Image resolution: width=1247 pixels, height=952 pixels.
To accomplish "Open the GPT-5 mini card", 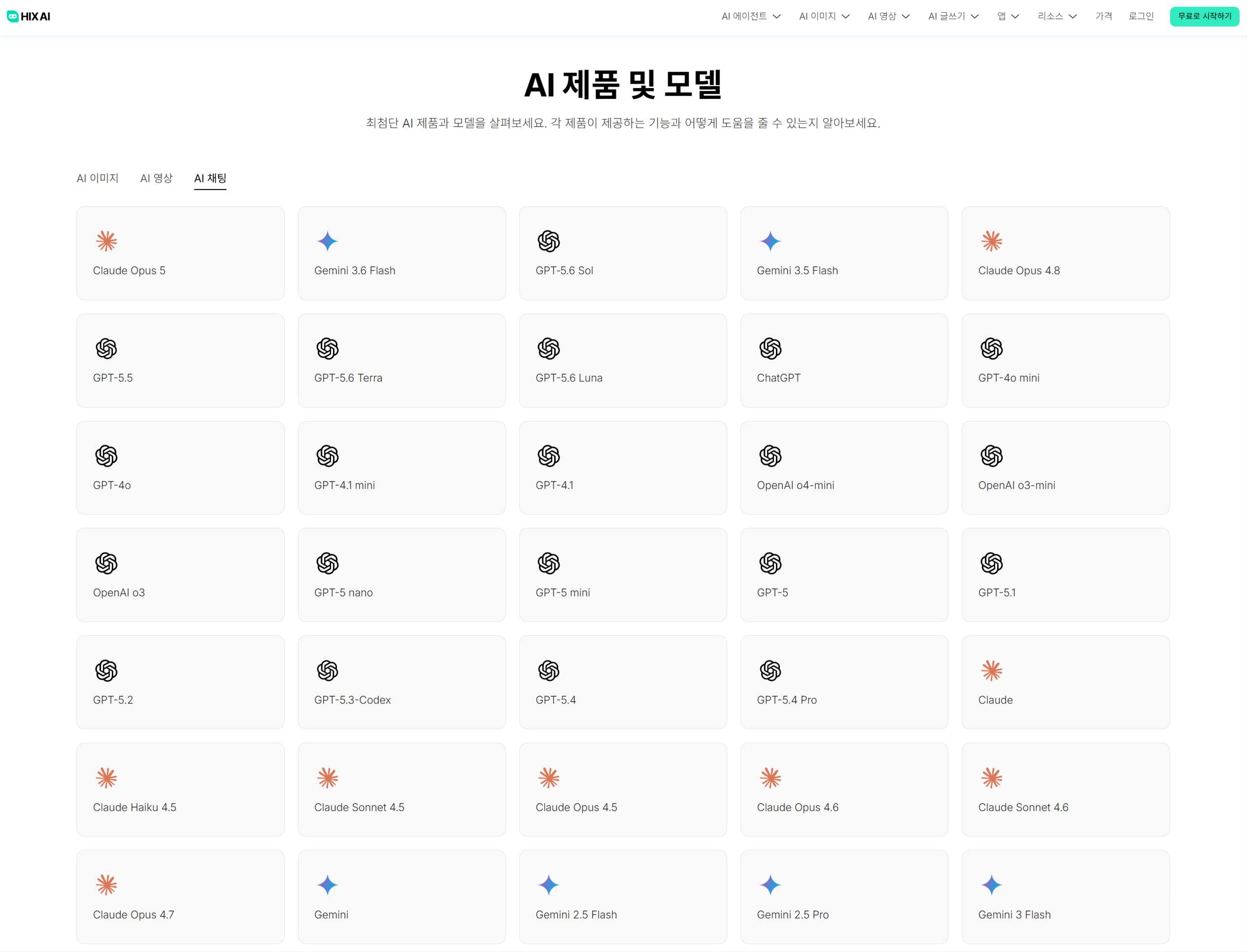I will [x=623, y=575].
